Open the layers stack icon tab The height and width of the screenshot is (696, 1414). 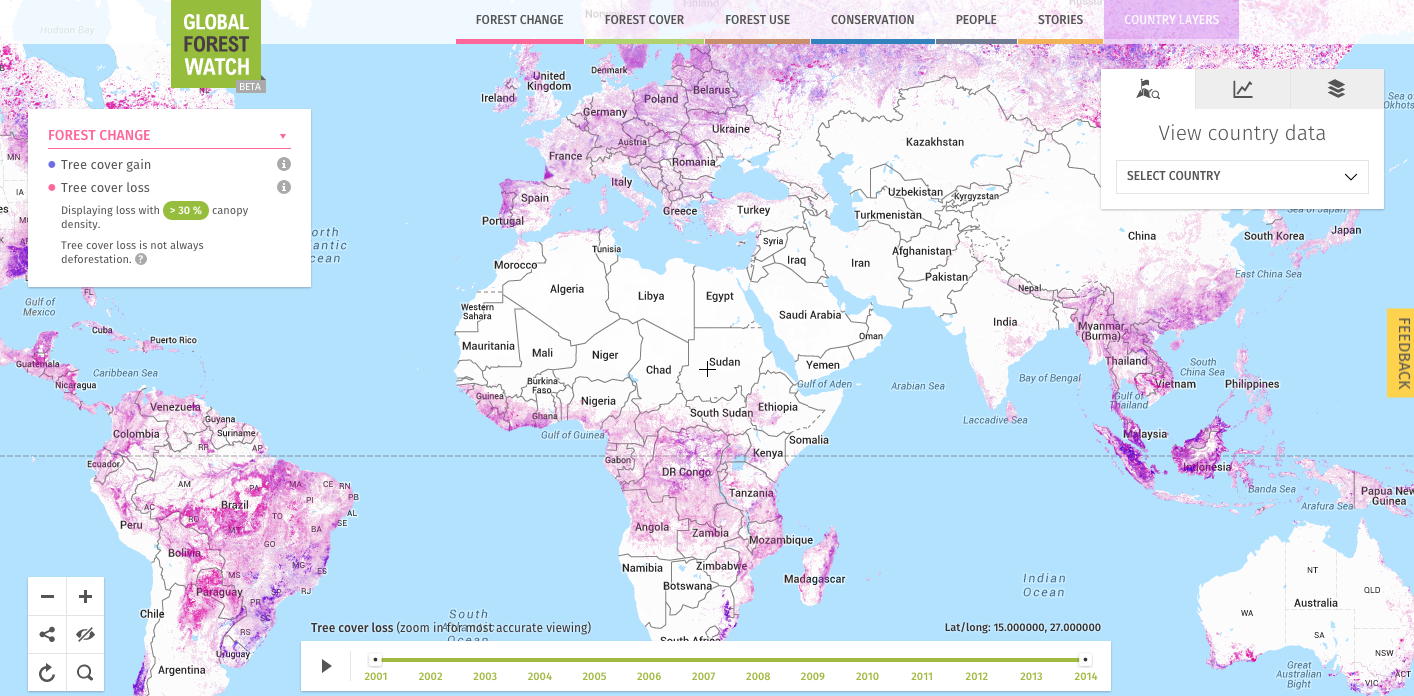pos(1336,89)
